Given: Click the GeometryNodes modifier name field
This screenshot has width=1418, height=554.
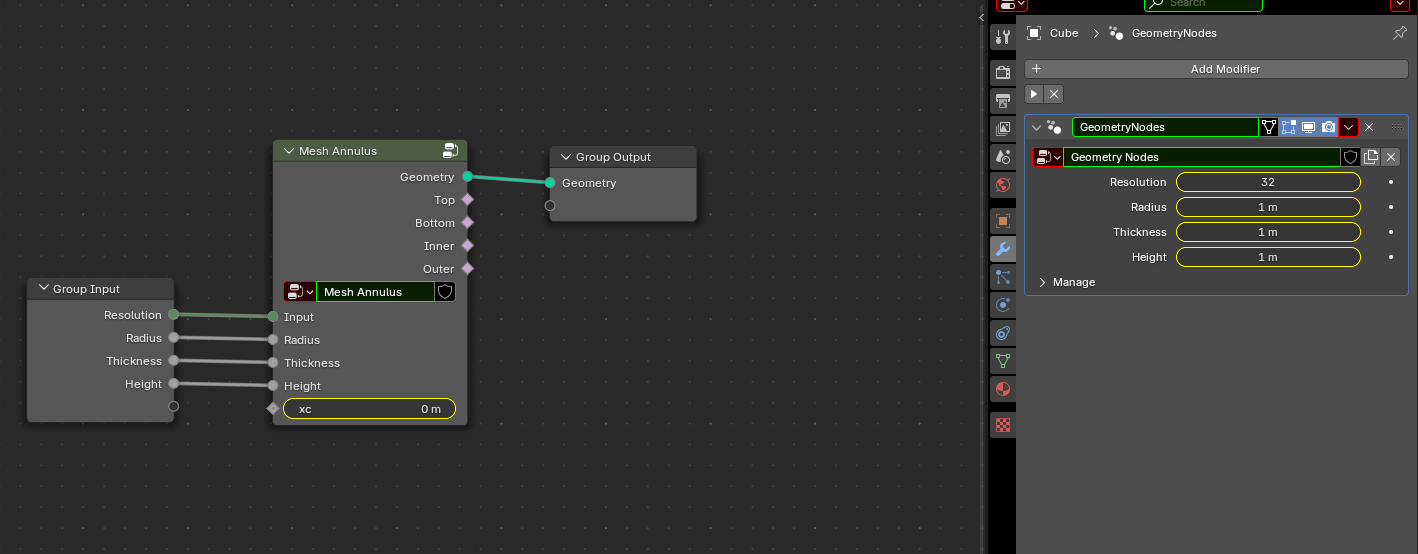Looking at the screenshot, I should pyautogui.click(x=1165, y=127).
